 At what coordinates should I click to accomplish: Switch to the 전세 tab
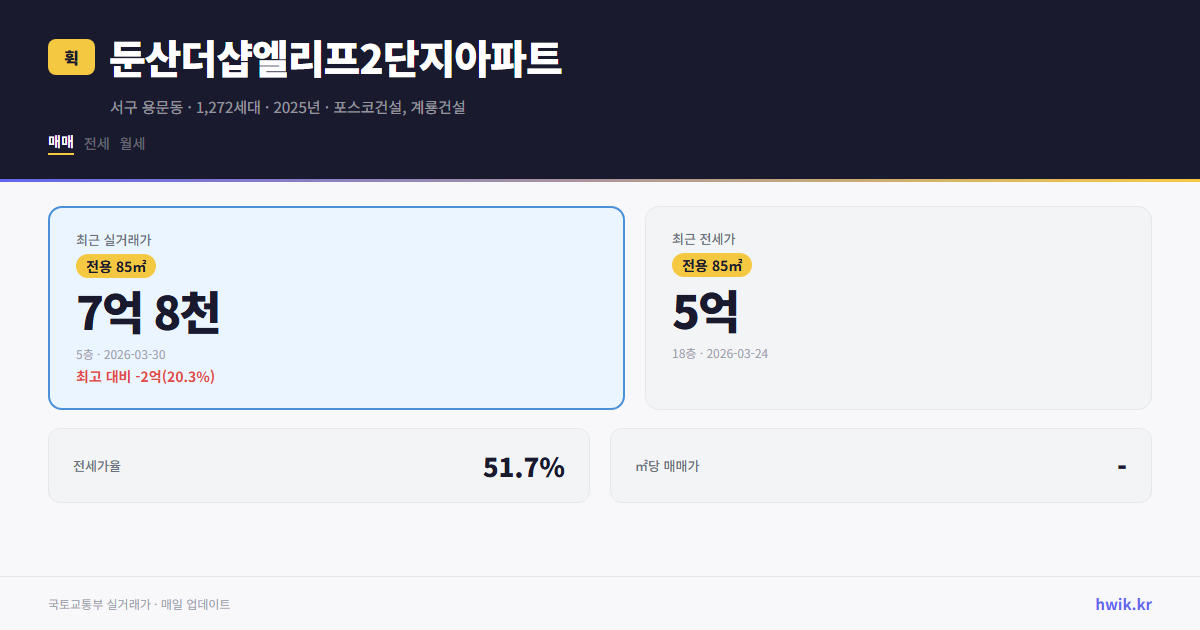(x=95, y=143)
